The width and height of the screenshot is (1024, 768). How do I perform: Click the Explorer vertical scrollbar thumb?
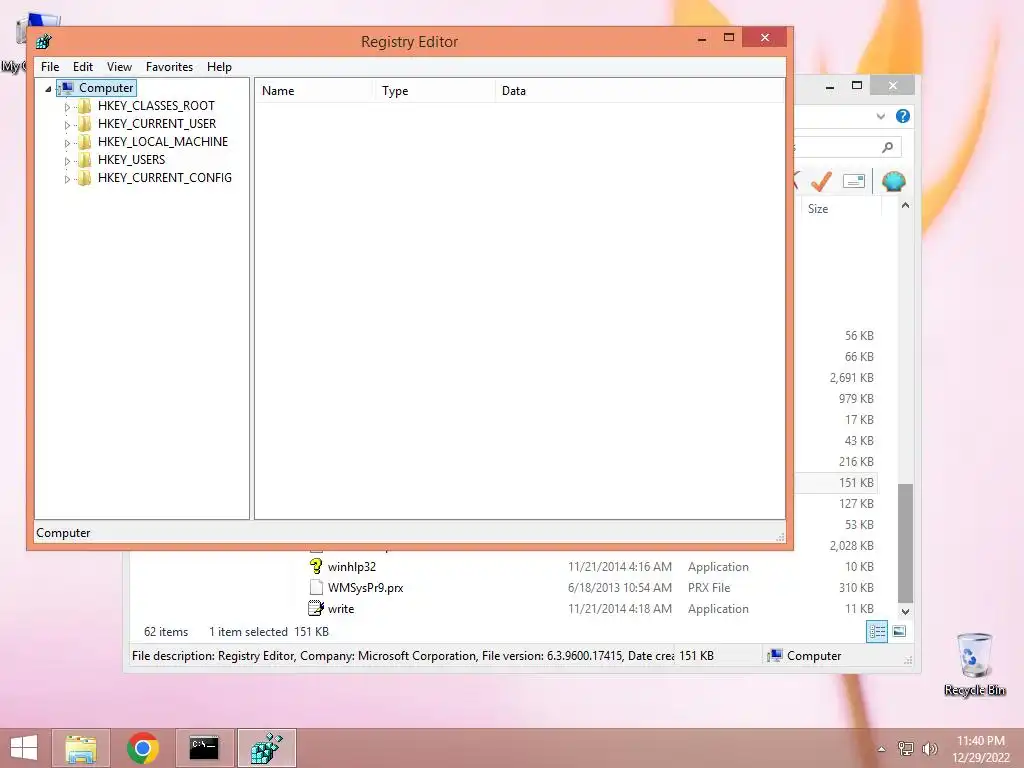(x=905, y=543)
